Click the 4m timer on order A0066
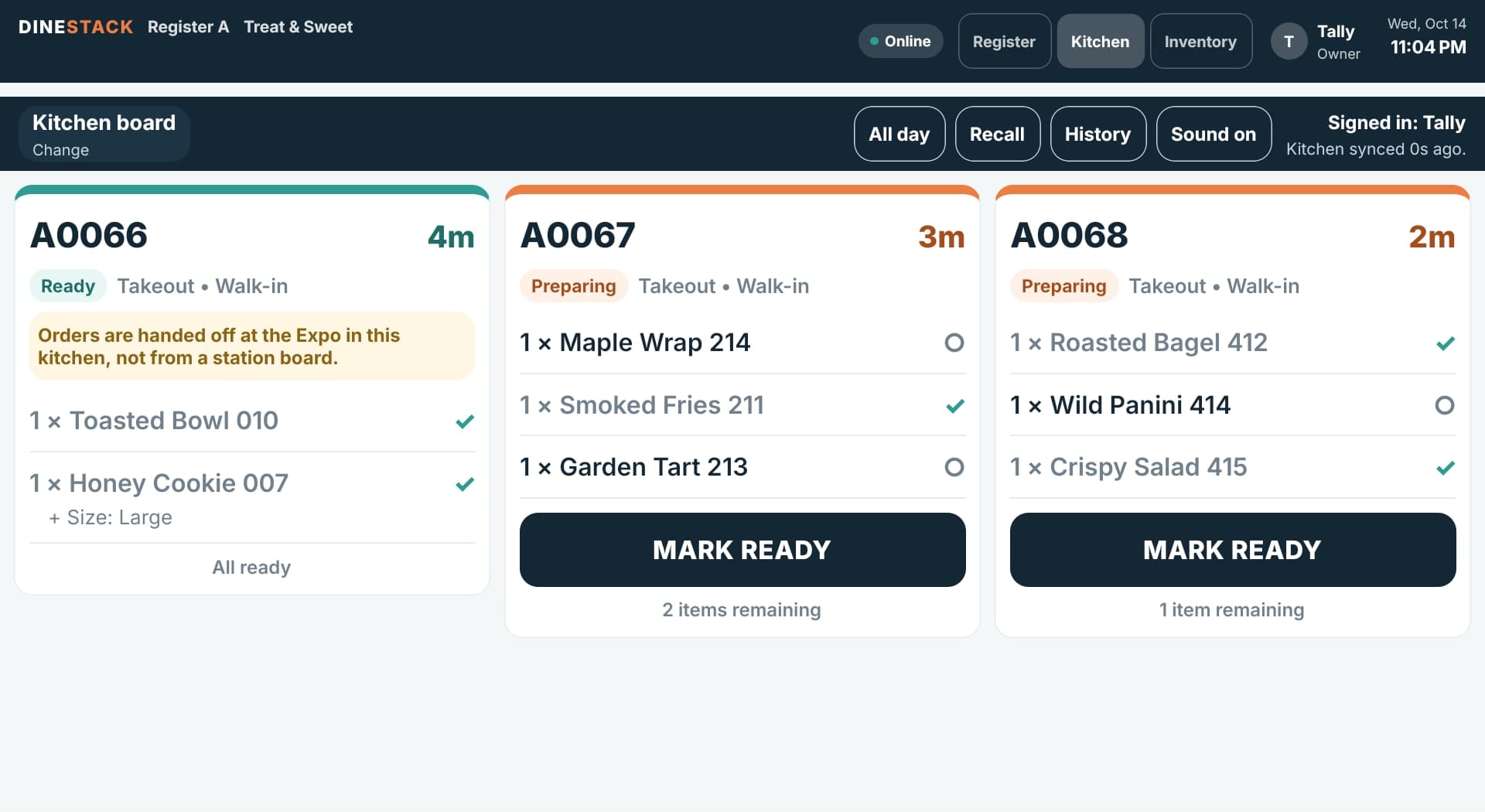This screenshot has width=1485, height=812. point(451,237)
